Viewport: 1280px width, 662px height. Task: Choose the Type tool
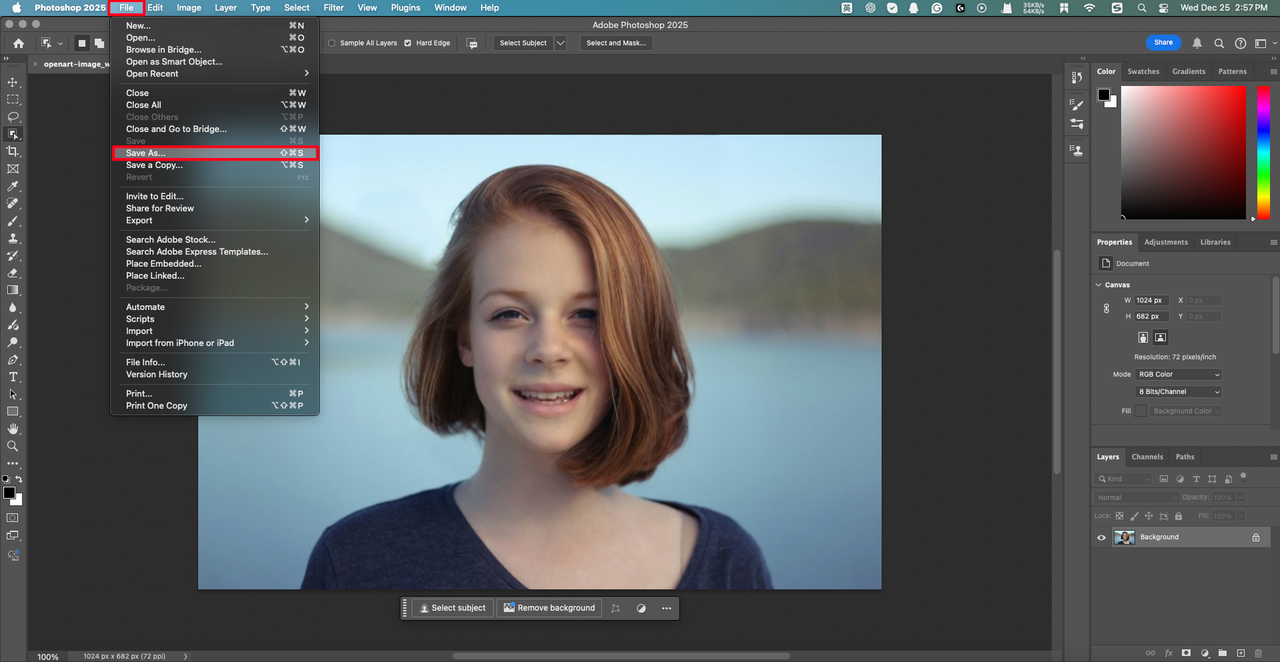(13, 377)
